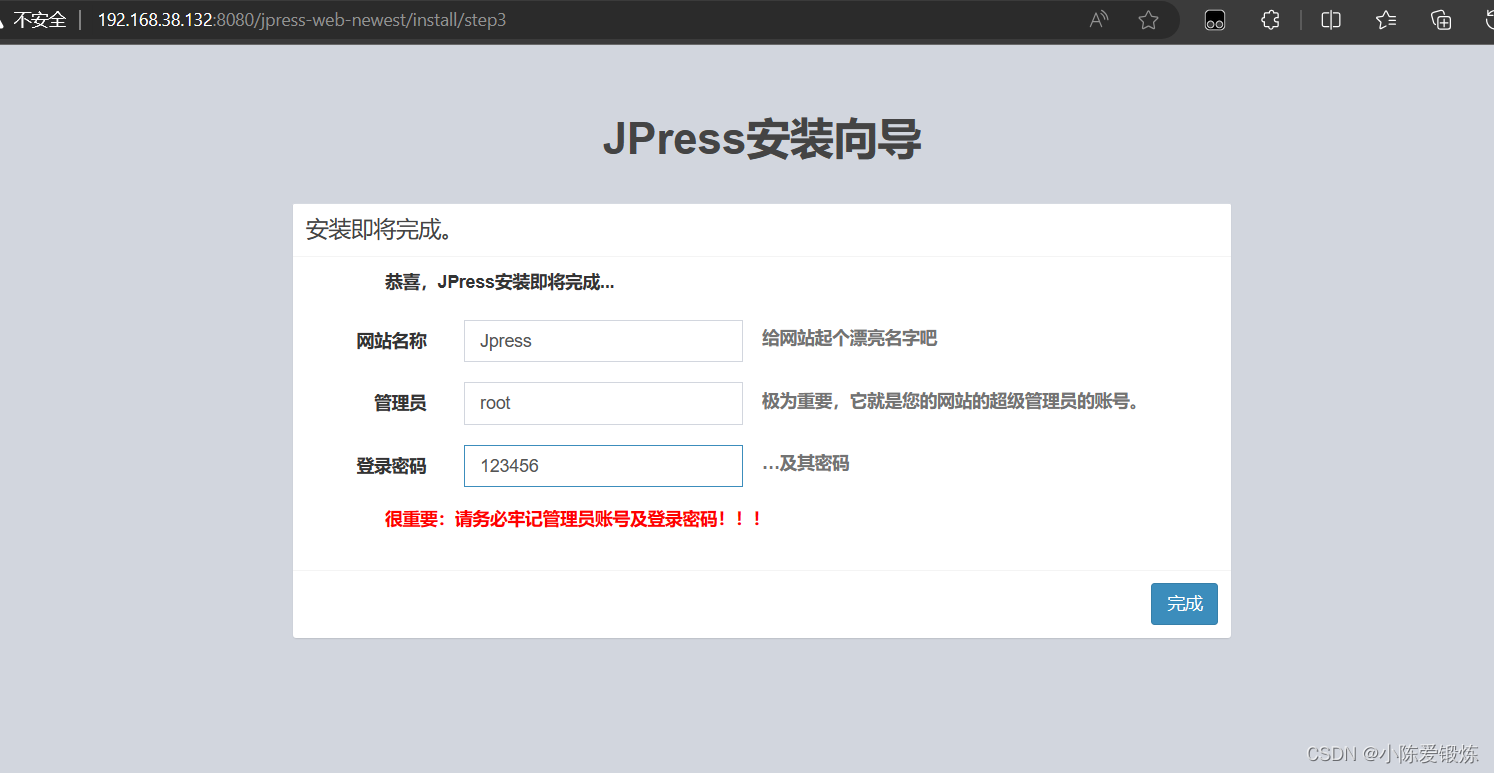The image size is (1494, 773).
Task: Add this page to favorites via star icon
Action: pyautogui.click(x=1148, y=19)
